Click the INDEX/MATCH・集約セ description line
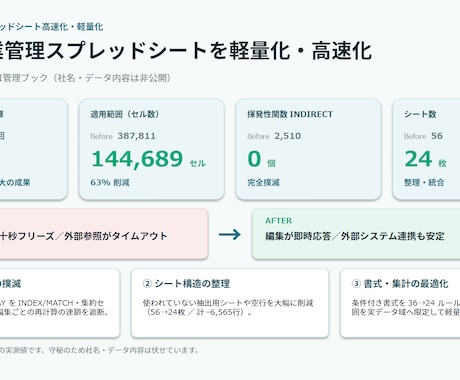 tap(52, 303)
